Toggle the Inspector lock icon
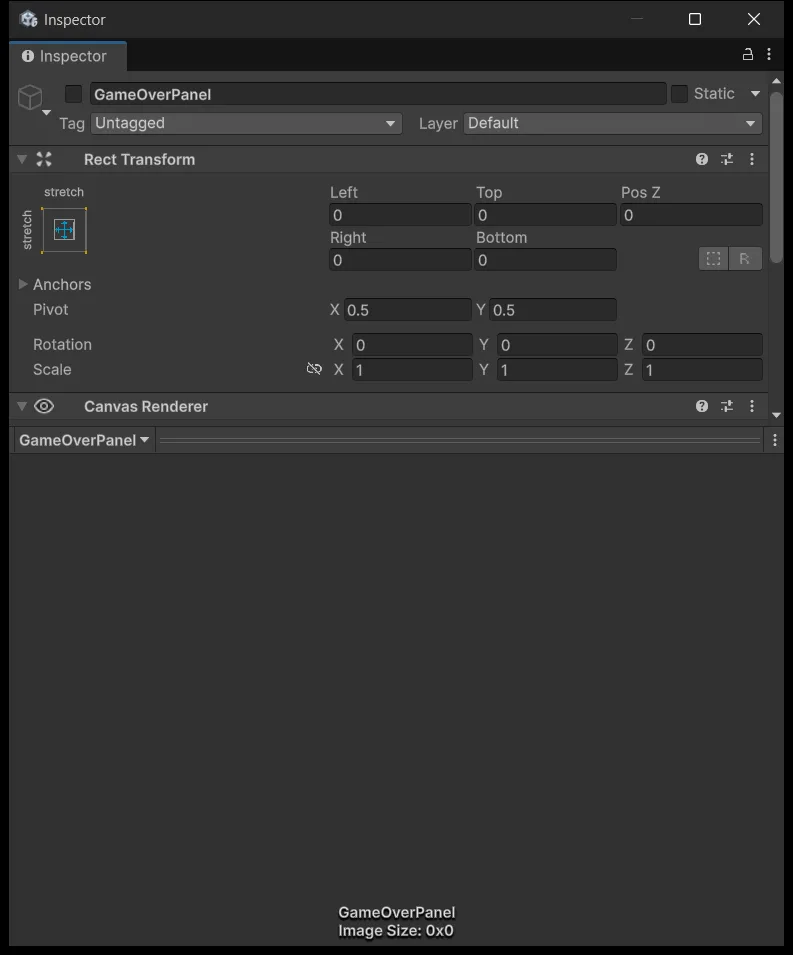Screen dimensions: 793x955 pyautogui.click(x=747, y=54)
